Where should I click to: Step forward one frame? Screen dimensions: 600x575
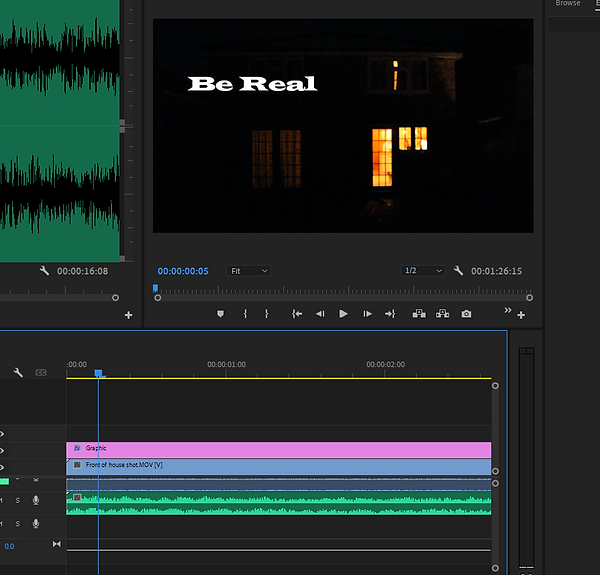[367, 314]
